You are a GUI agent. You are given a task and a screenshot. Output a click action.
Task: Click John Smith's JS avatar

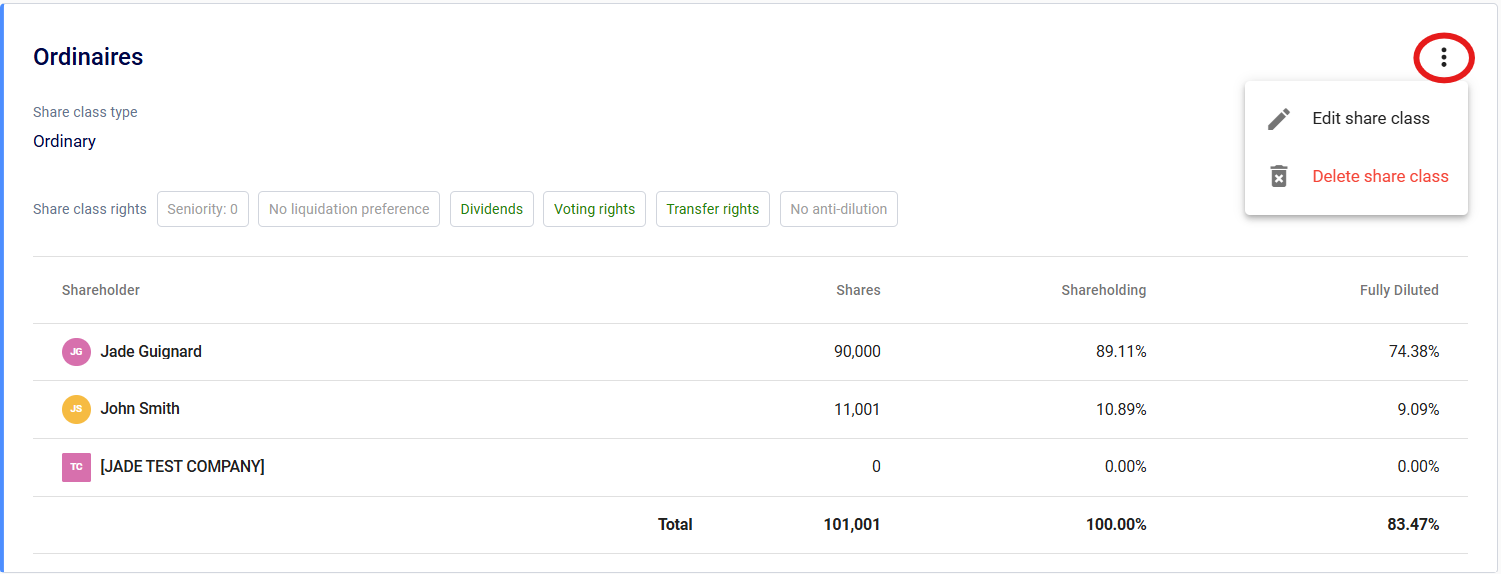coord(76,409)
